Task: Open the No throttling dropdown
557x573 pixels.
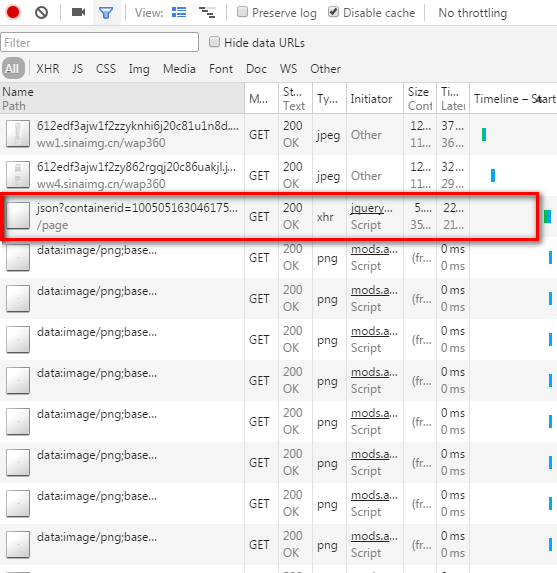Action: point(473,13)
